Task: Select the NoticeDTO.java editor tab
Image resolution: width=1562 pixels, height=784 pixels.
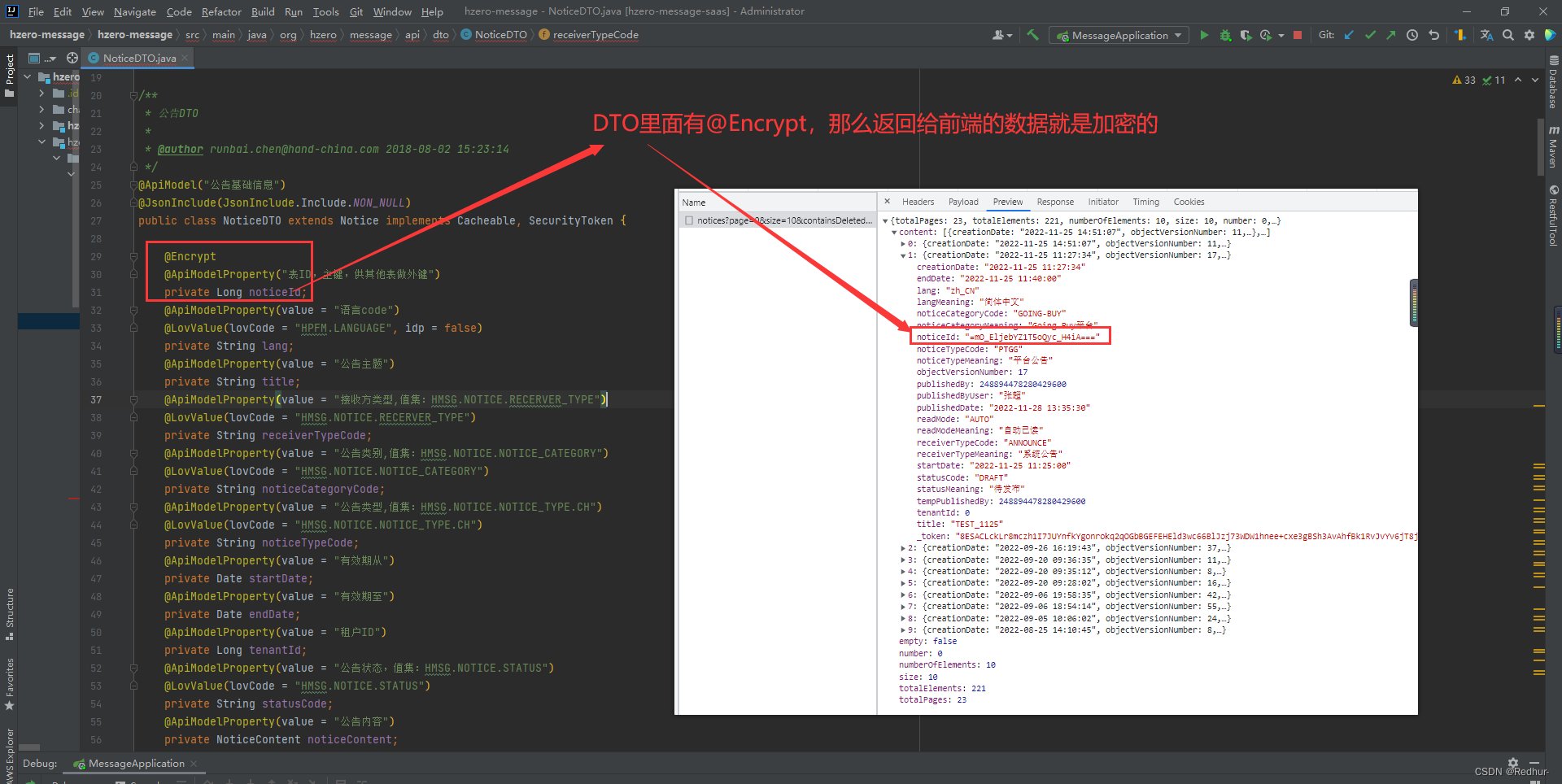Action: coord(138,58)
